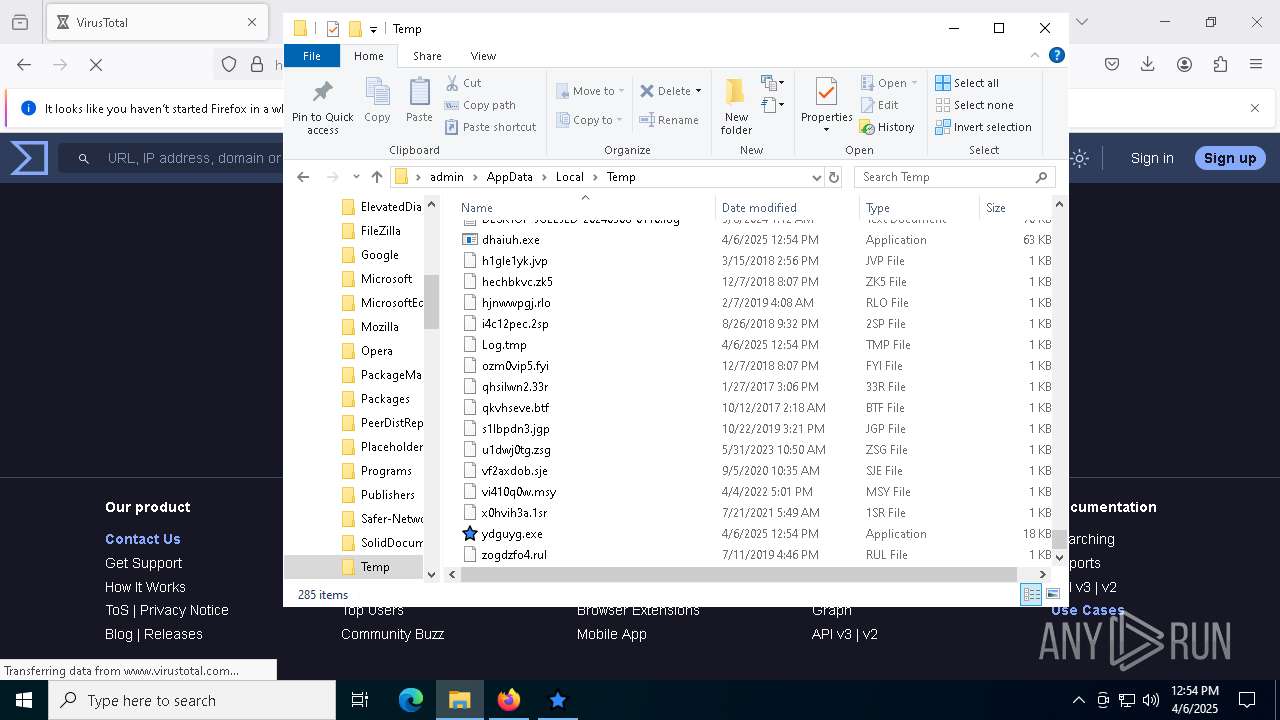Viewport: 1280px width, 720px height.
Task: Open Quick Access Toolbar customize dropdown
Action: click(373, 29)
